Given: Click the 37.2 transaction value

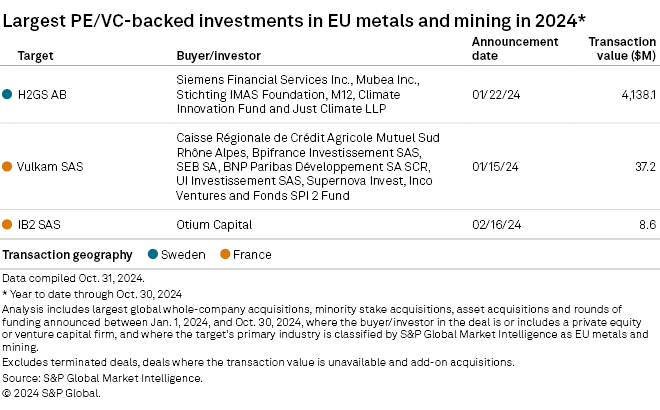Looking at the screenshot, I should [646, 166].
